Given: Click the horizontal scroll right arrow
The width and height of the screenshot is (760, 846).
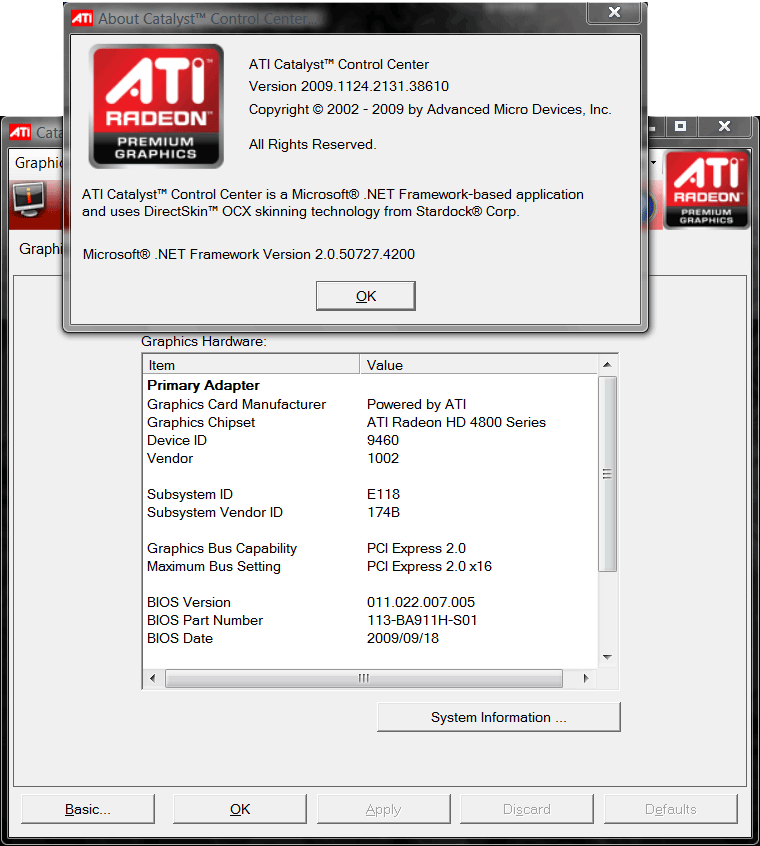Looking at the screenshot, I should click(586, 678).
